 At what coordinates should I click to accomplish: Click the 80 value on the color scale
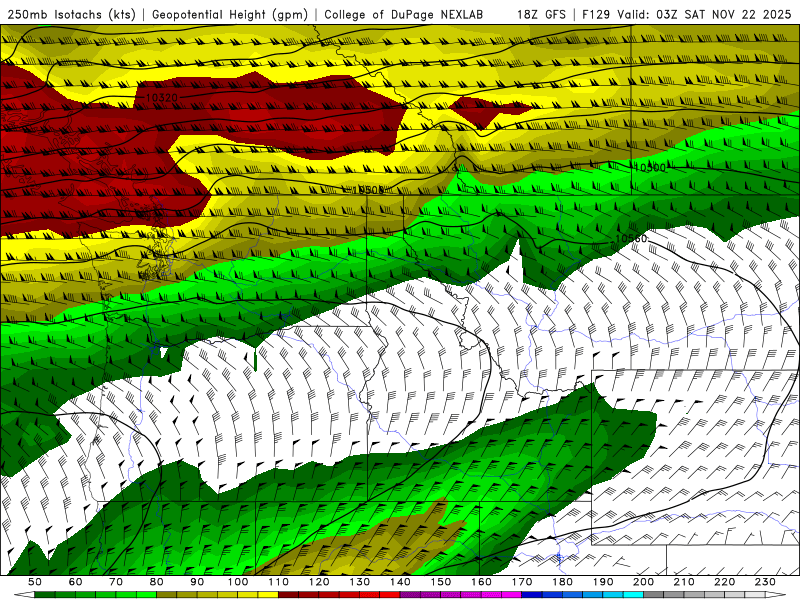[x=156, y=582]
